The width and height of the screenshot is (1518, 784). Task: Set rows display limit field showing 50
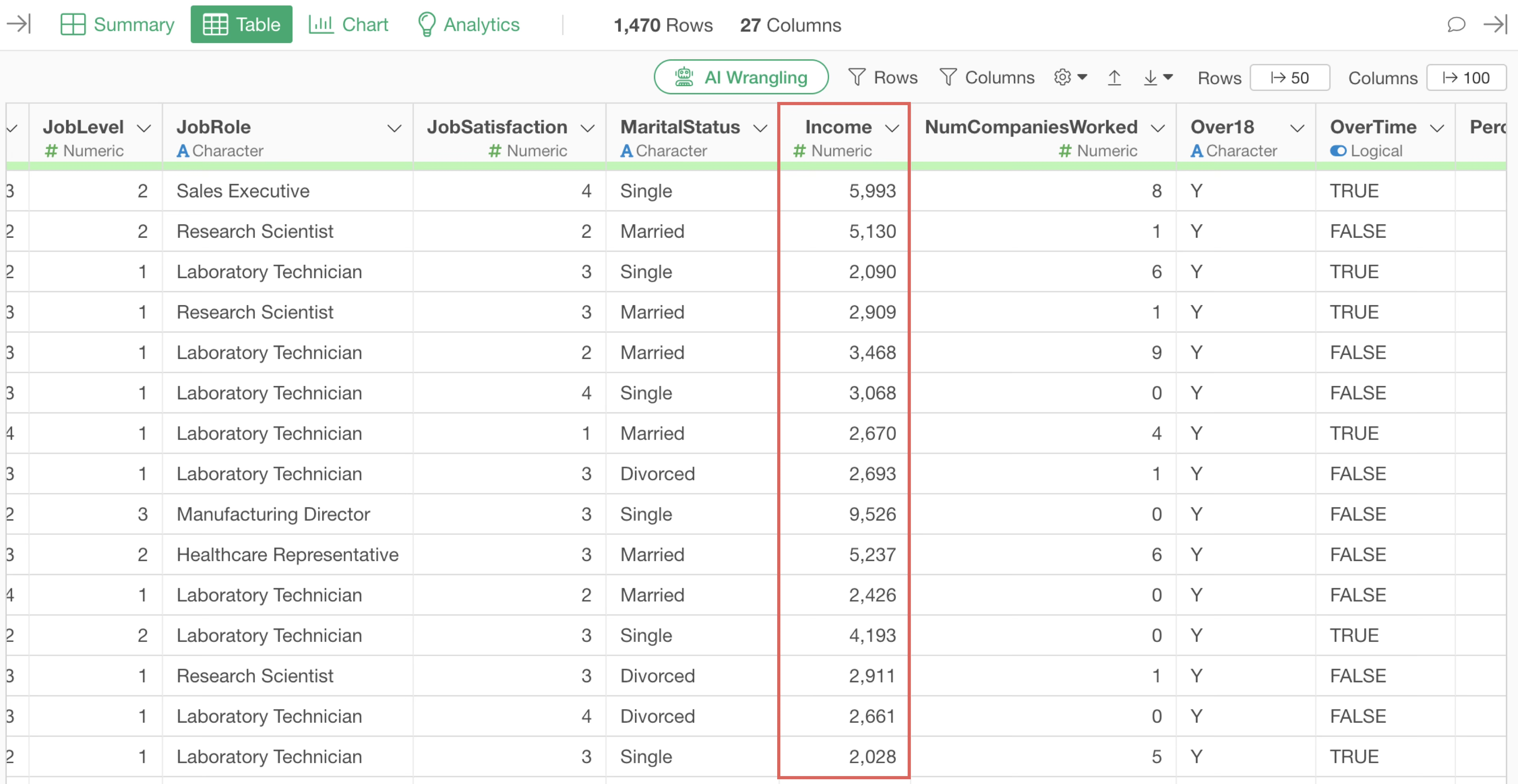click(1290, 78)
